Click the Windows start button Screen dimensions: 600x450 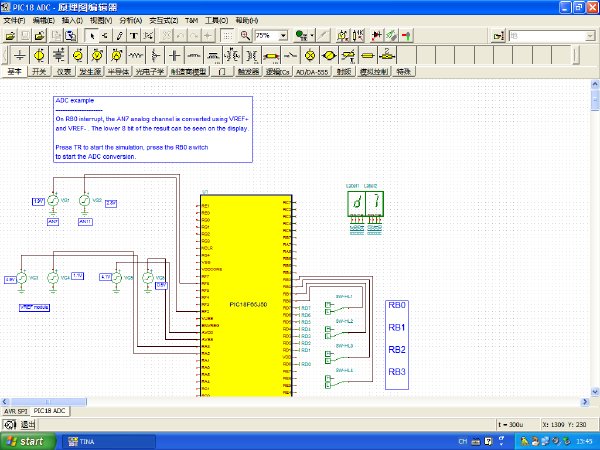click(28, 442)
